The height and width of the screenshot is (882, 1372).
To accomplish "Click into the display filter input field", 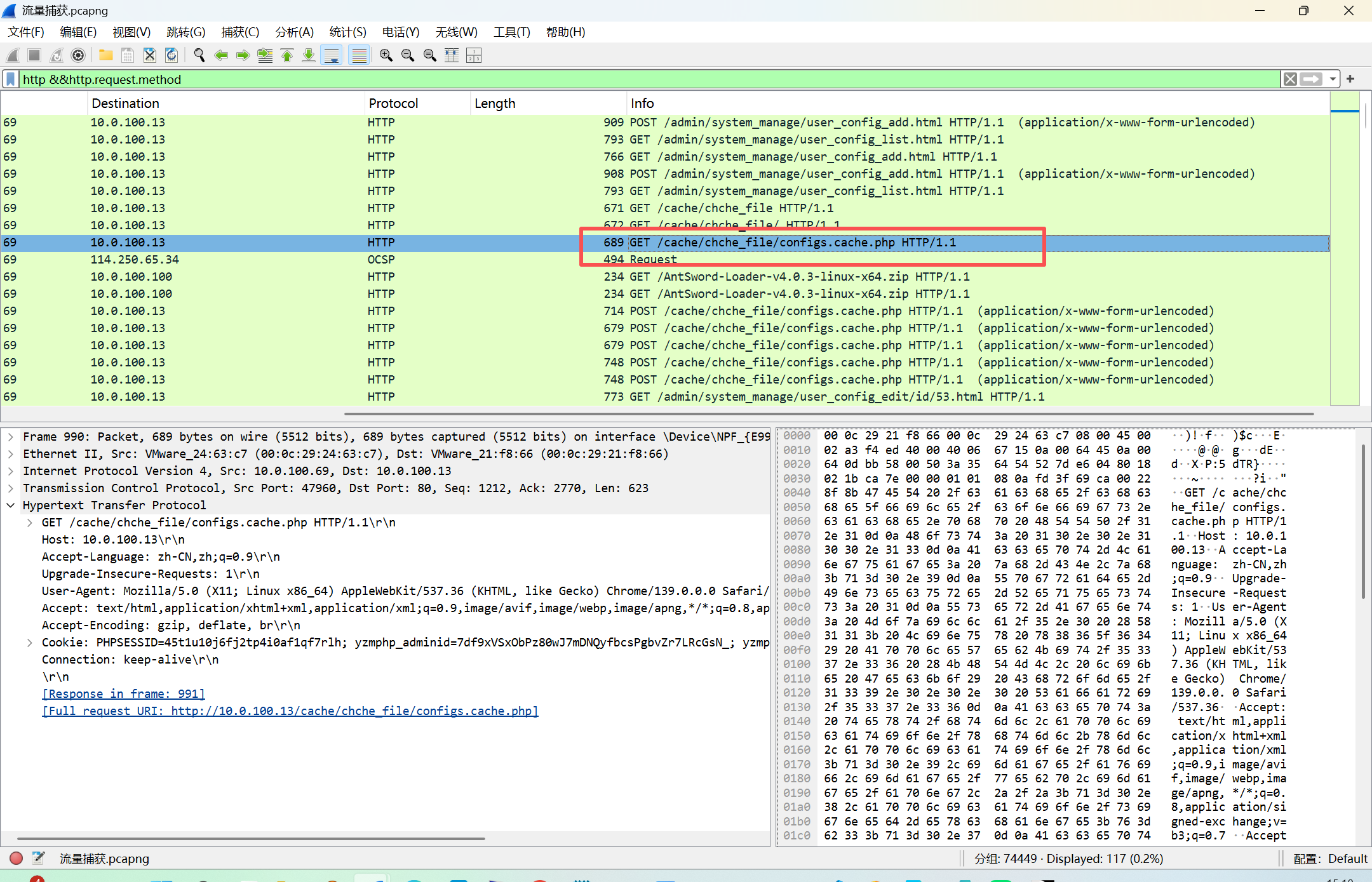I will (635, 79).
